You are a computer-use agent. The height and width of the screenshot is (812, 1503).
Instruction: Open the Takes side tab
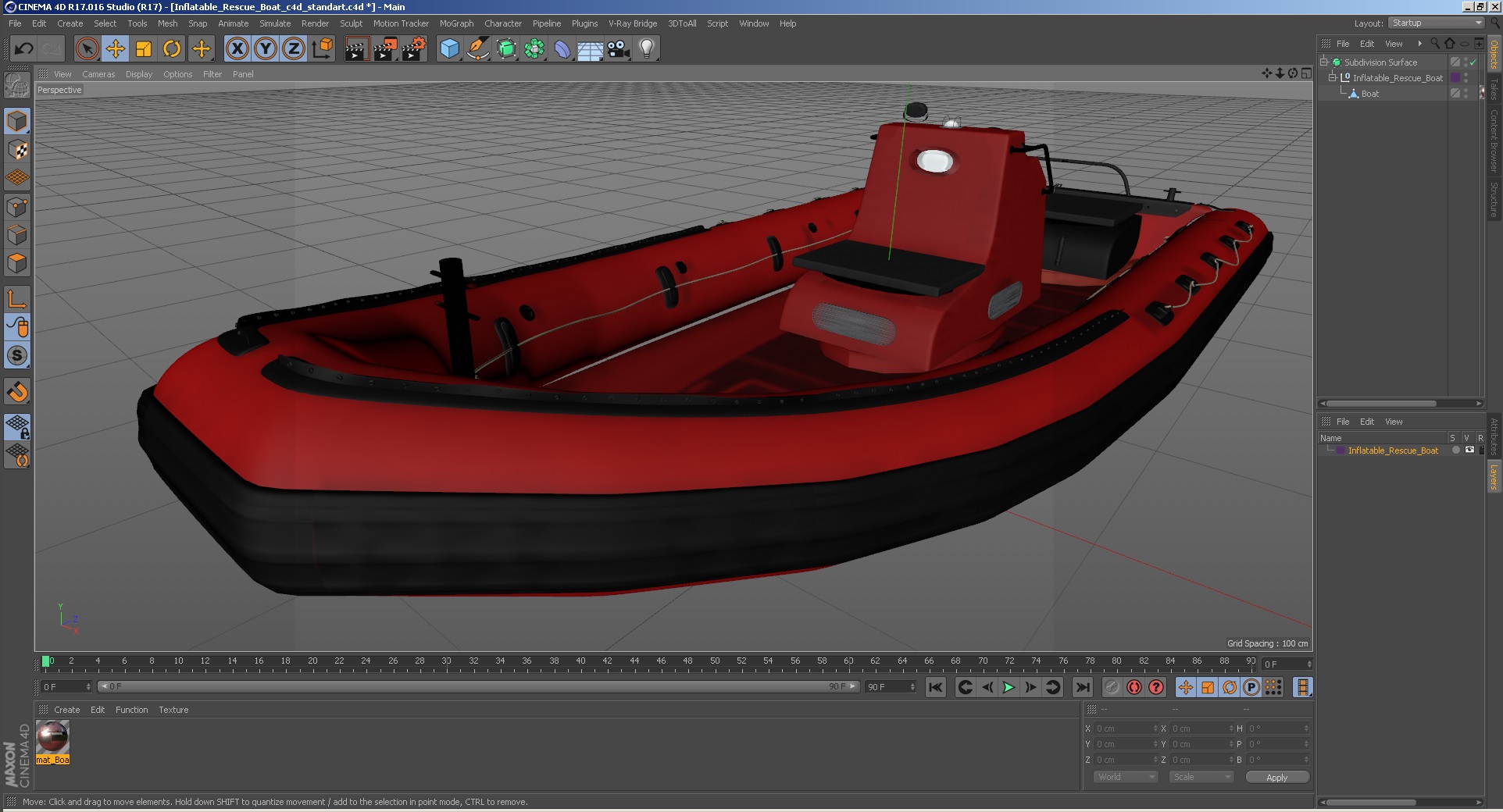1494,88
